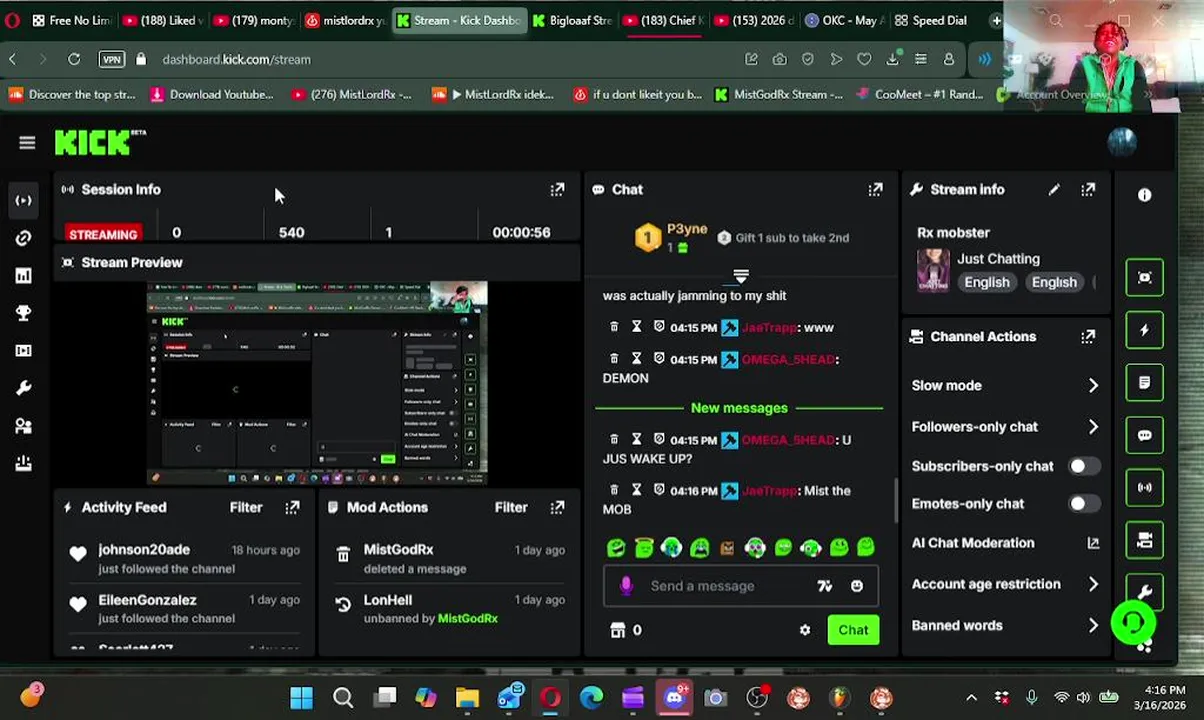Expand the Slow mode options

click(1093, 385)
